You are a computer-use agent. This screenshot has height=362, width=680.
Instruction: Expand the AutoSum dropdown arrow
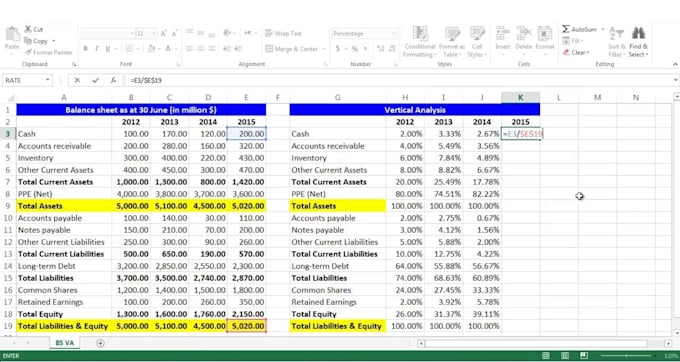tap(602, 29)
